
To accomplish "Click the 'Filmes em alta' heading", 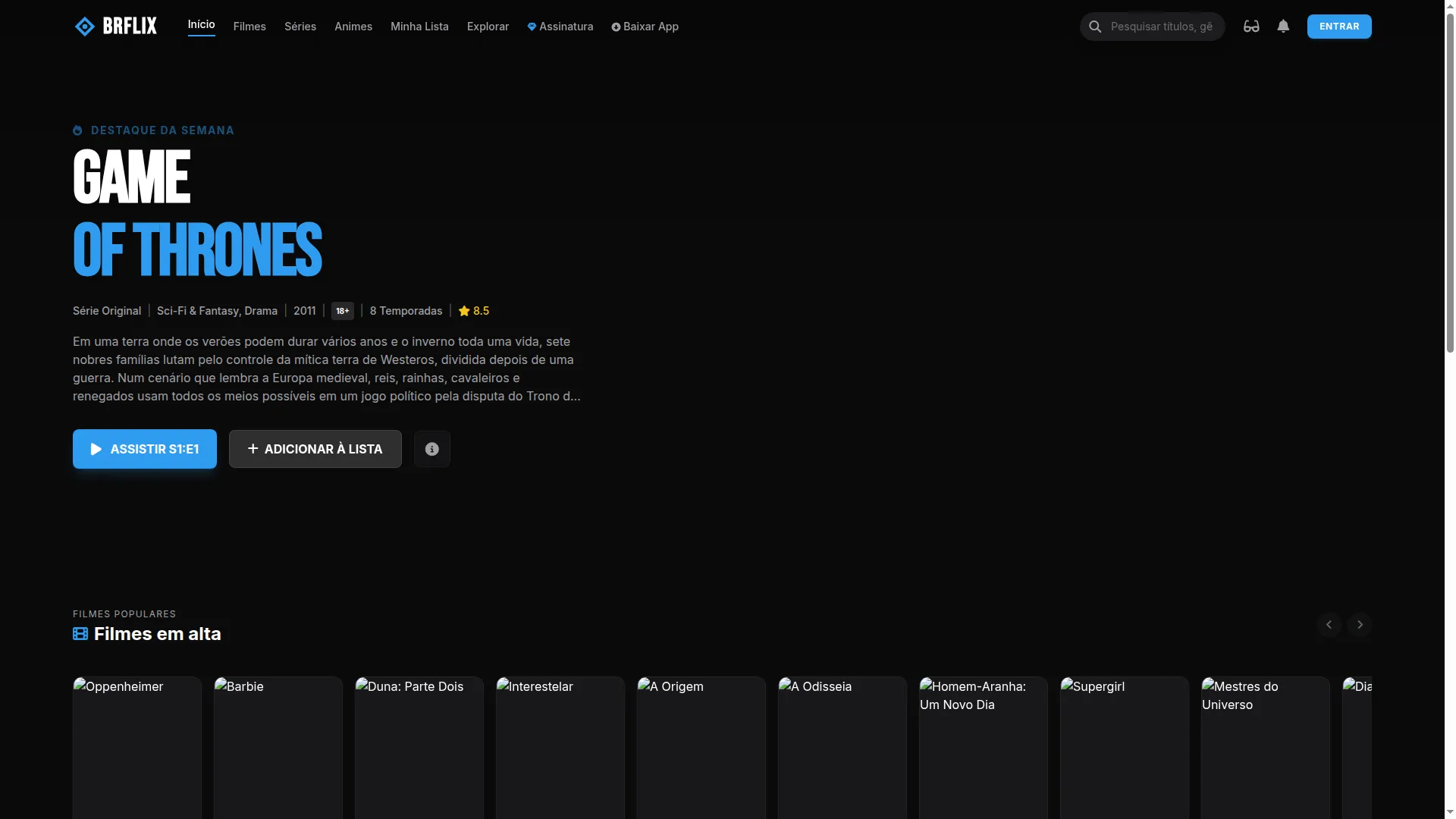I will click(158, 634).
